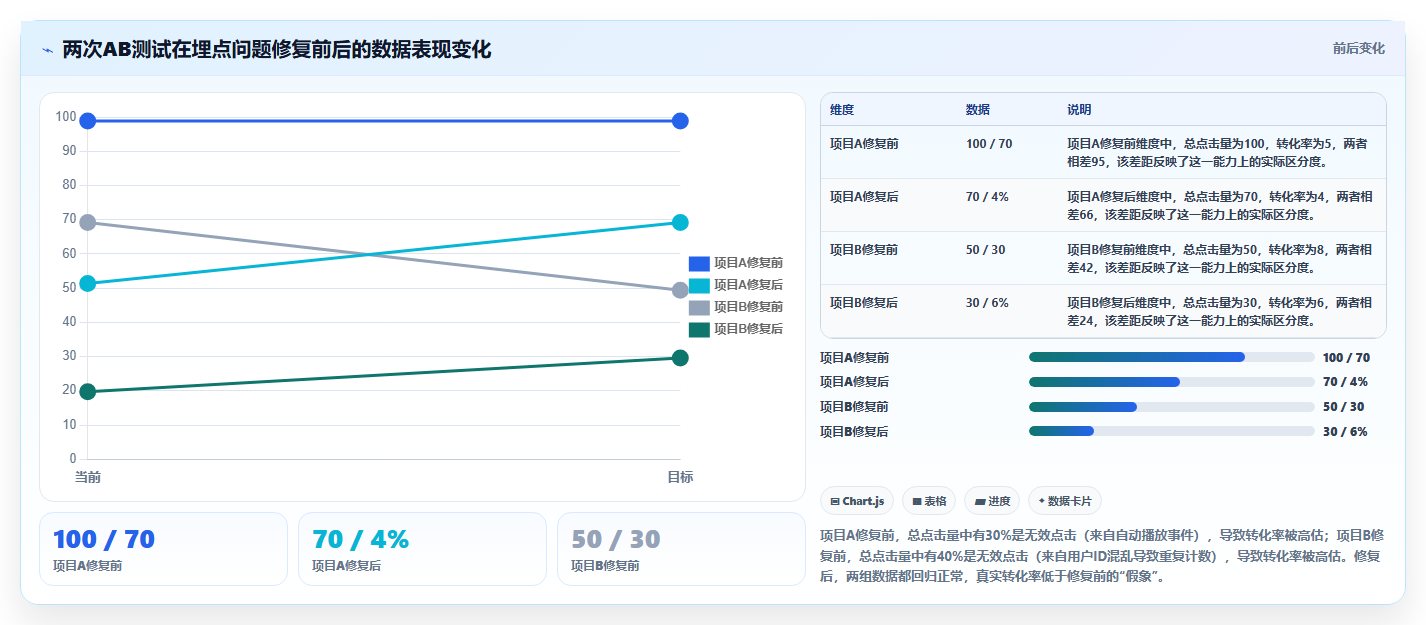Click the summary paragraph about 无效点击
This screenshot has width=1426, height=625.
pos(1100,556)
